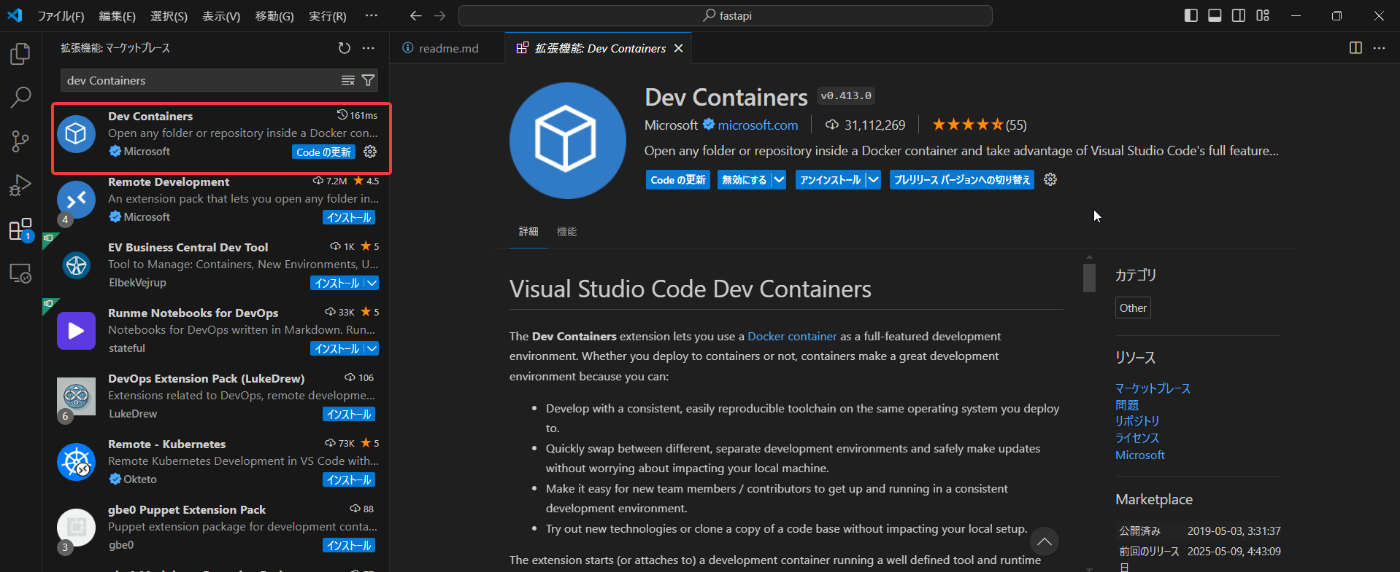1400x572 pixels.
Task: Click the 無効にする button
Action: pyautogui.click(x=744, y=180)
